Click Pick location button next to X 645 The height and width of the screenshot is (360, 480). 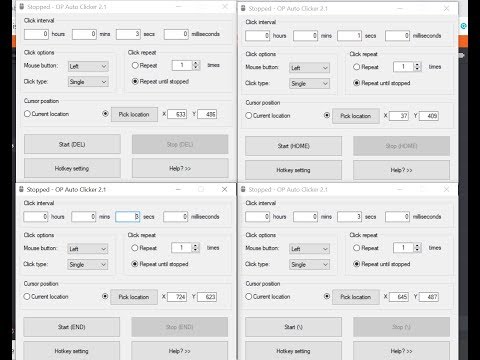(x=356, y=297)
